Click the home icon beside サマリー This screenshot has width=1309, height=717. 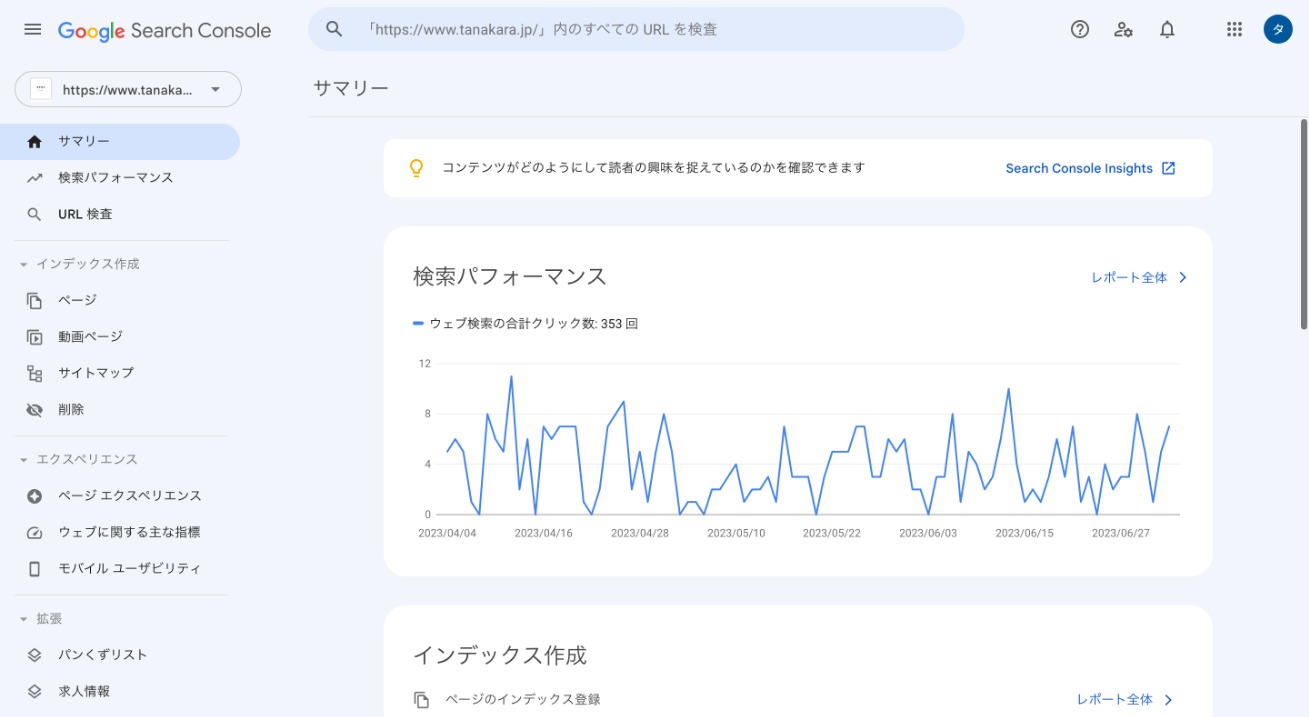(x=35, y=142)
